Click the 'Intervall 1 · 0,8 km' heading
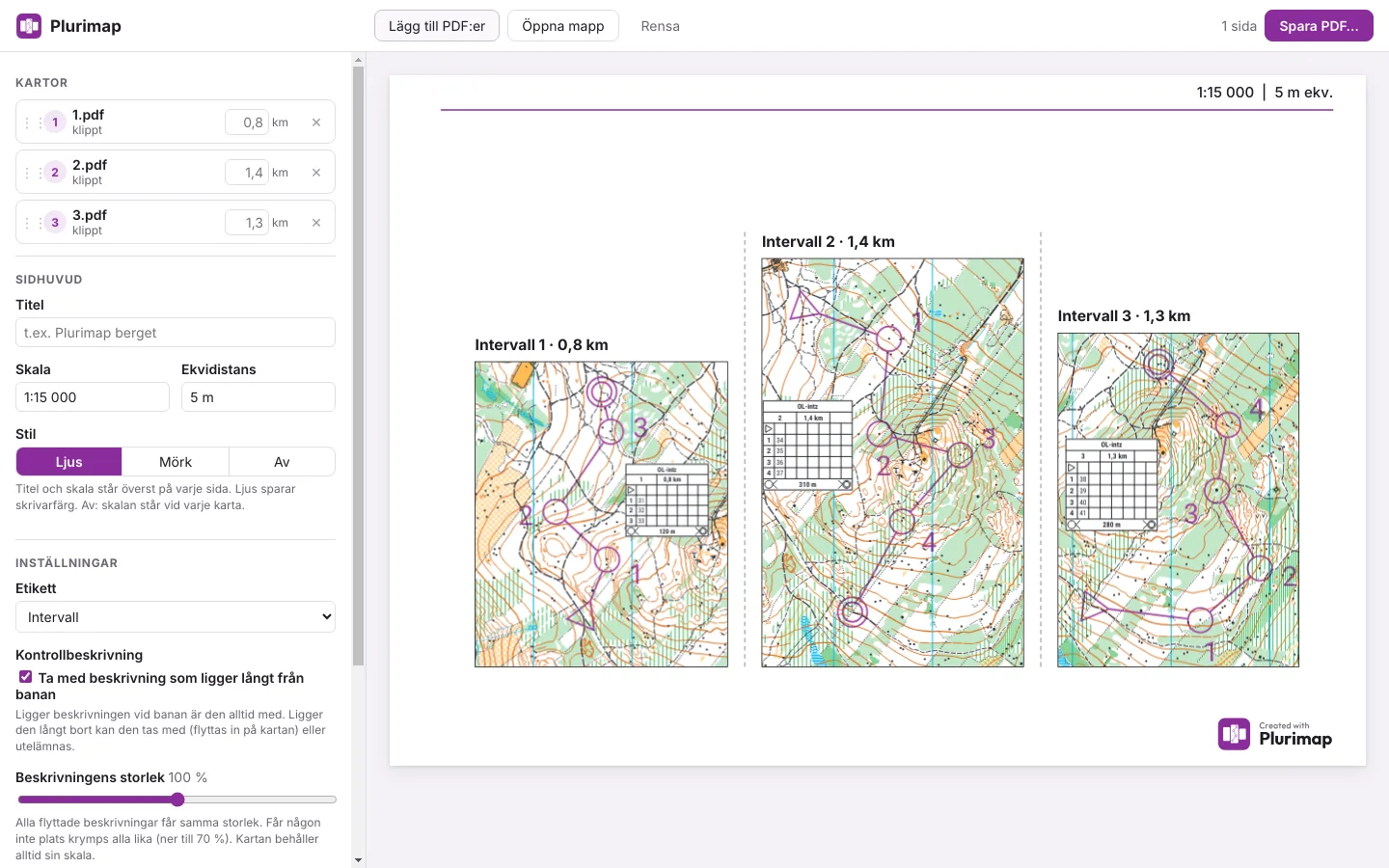1389x868 pixels. click(x=541, y=345)
